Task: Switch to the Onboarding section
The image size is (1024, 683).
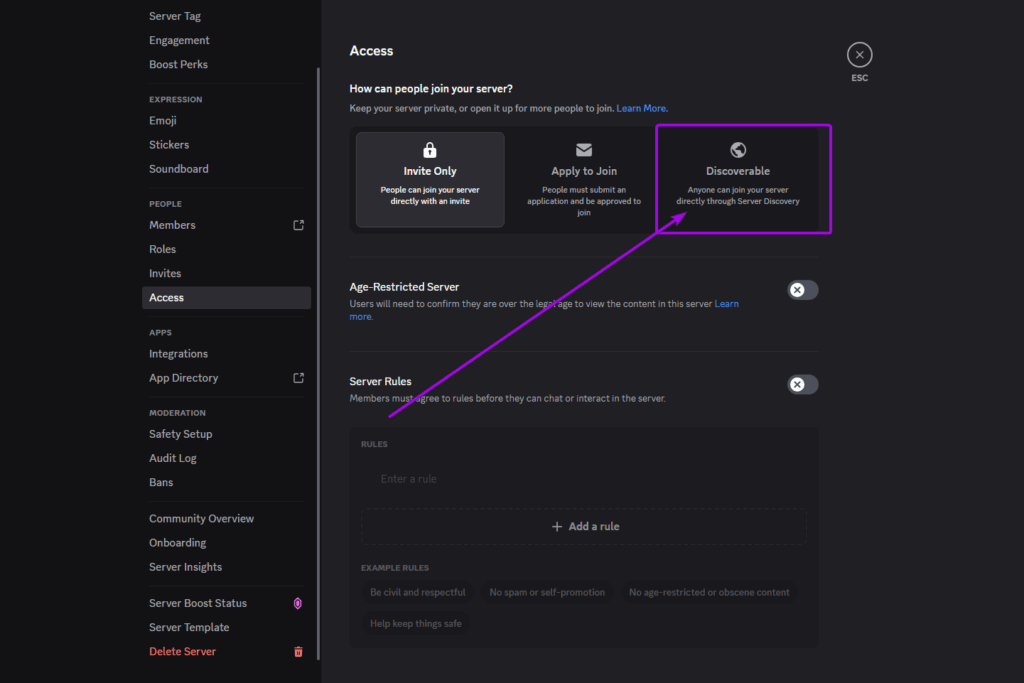Action: [177, 542]
